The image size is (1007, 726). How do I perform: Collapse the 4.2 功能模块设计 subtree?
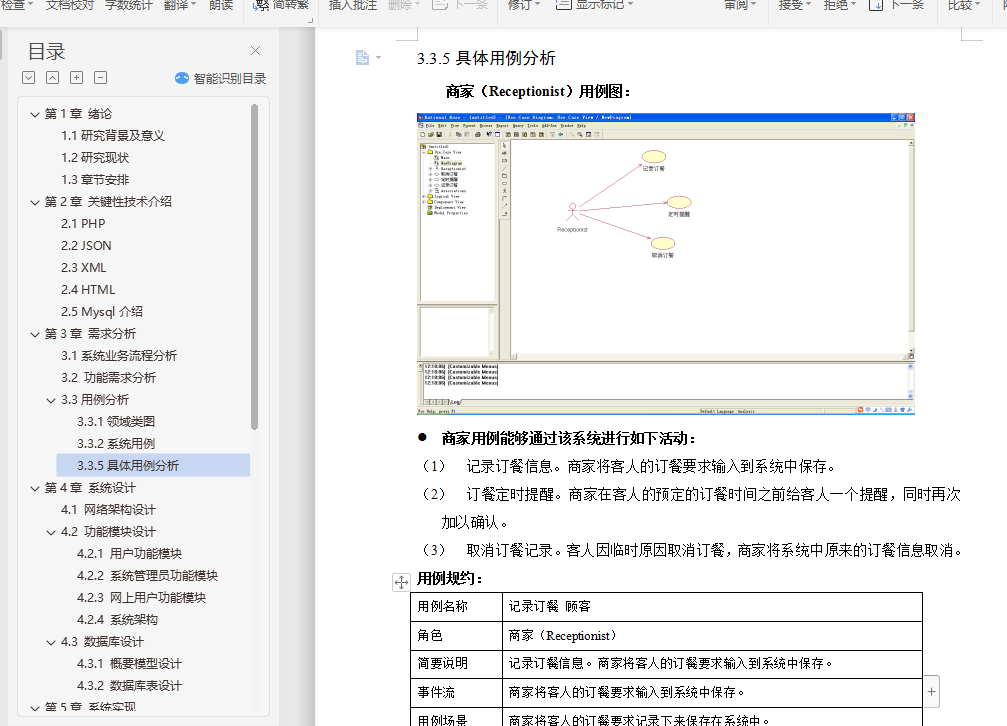click(51, 533)
